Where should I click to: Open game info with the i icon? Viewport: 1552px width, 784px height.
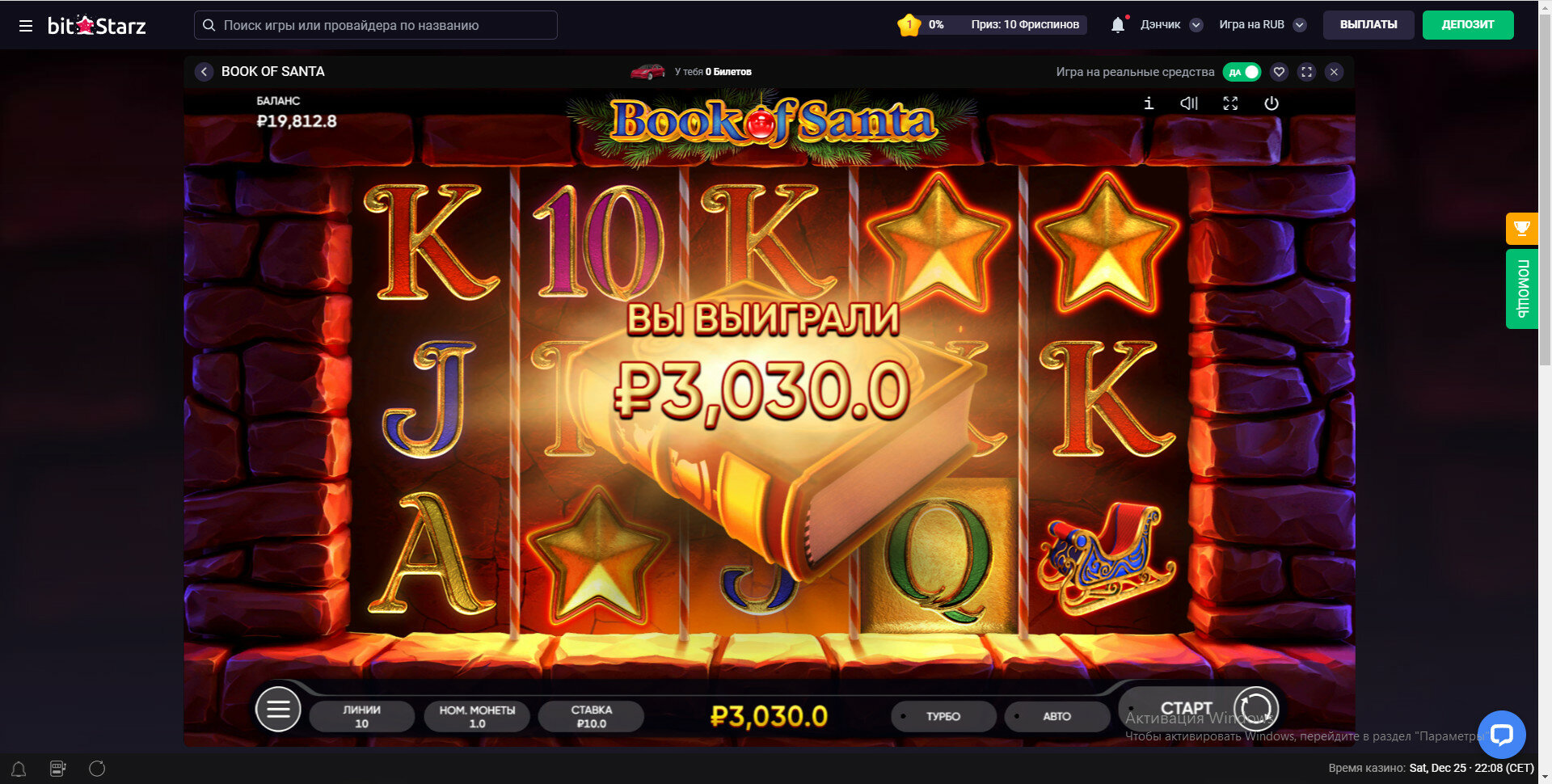coord(1148,103)
